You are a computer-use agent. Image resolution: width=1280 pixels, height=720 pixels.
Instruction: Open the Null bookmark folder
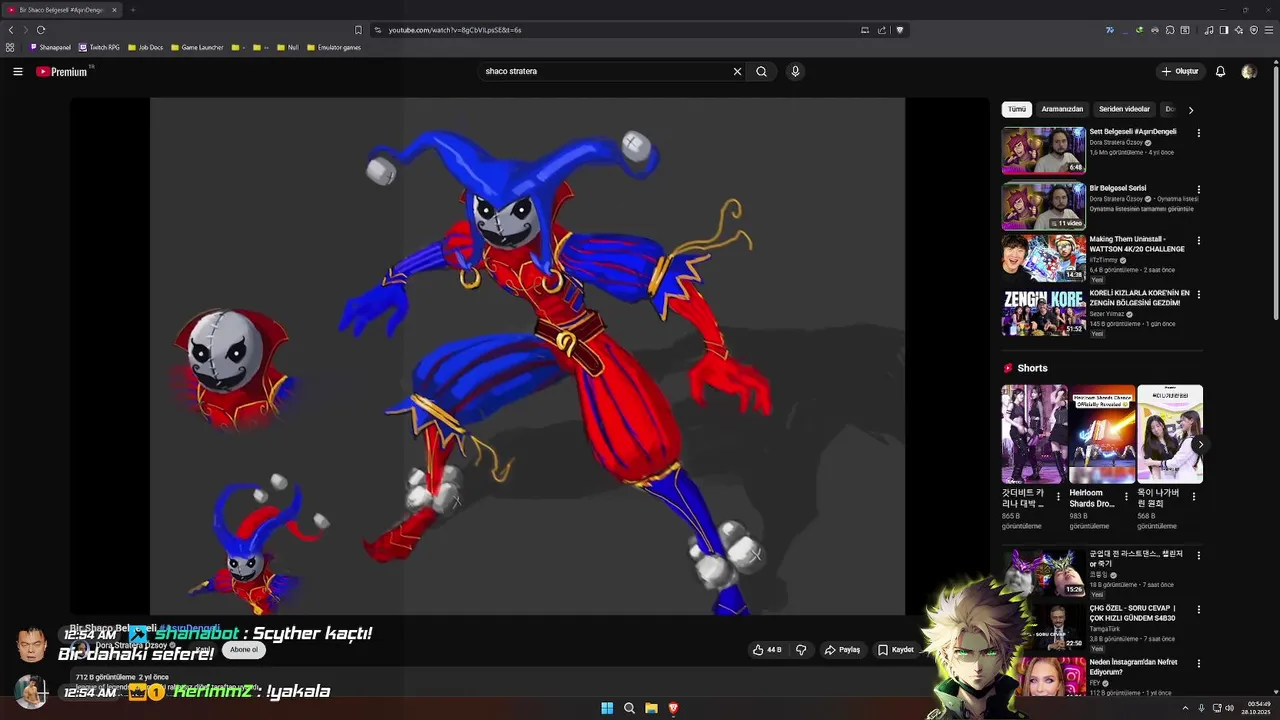[288, 47]
